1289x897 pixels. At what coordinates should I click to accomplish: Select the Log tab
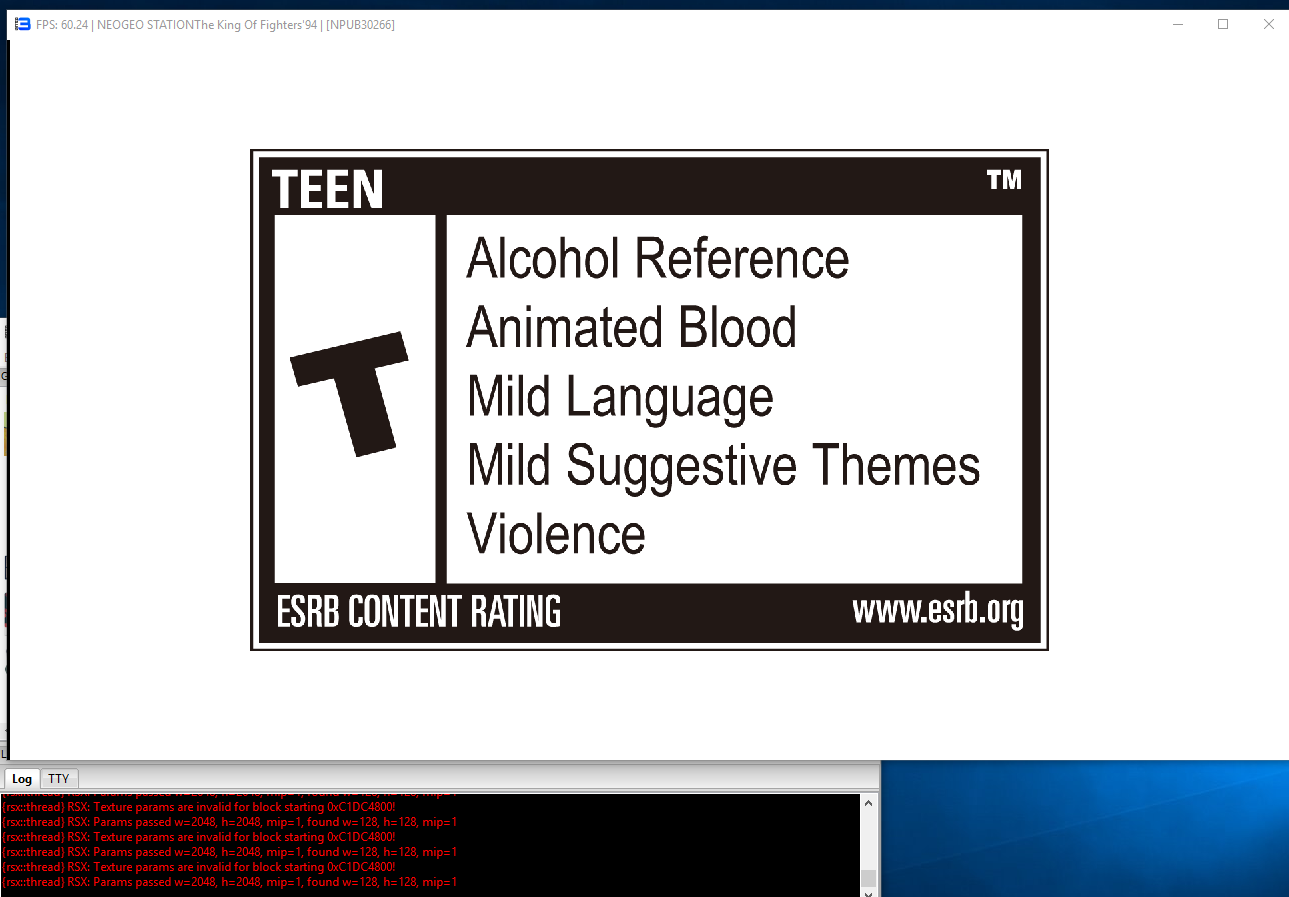(22, 779)
